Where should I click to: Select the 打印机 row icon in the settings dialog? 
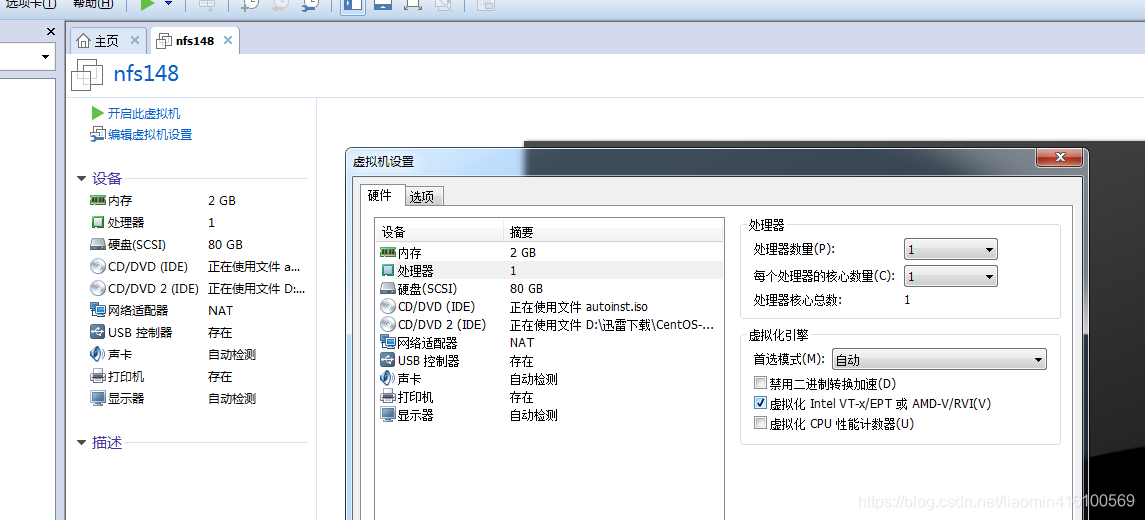click(388, 397)
